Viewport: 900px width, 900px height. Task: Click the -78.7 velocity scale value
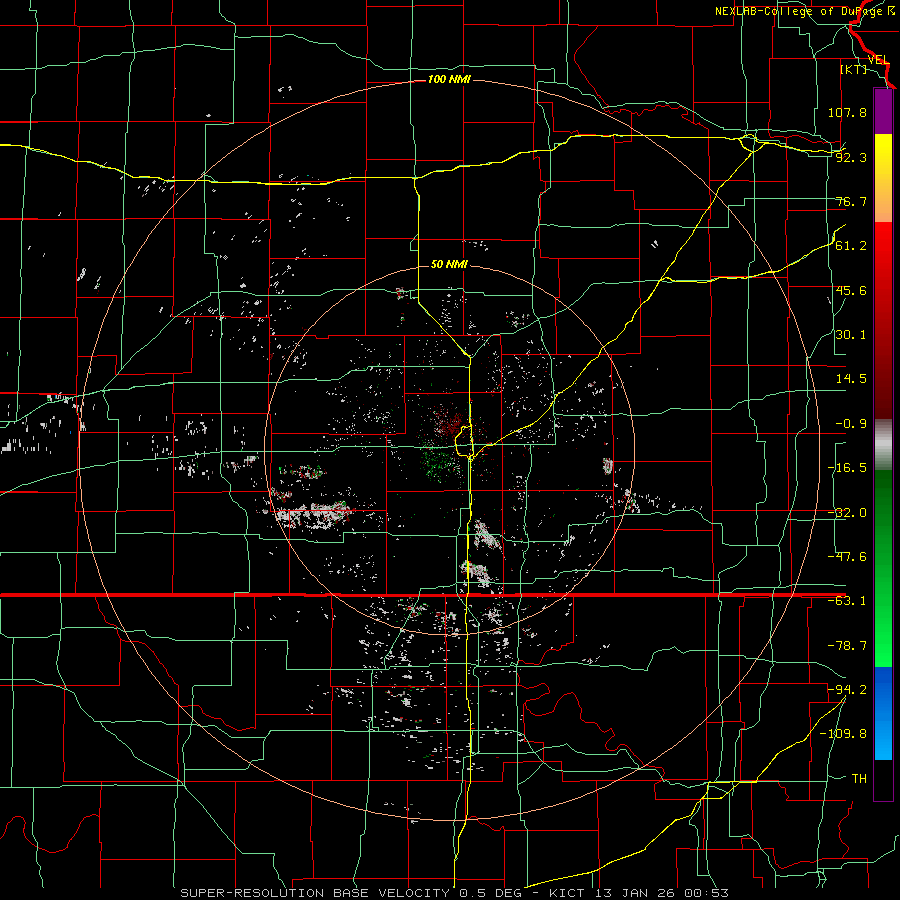[x=847, y=646]
